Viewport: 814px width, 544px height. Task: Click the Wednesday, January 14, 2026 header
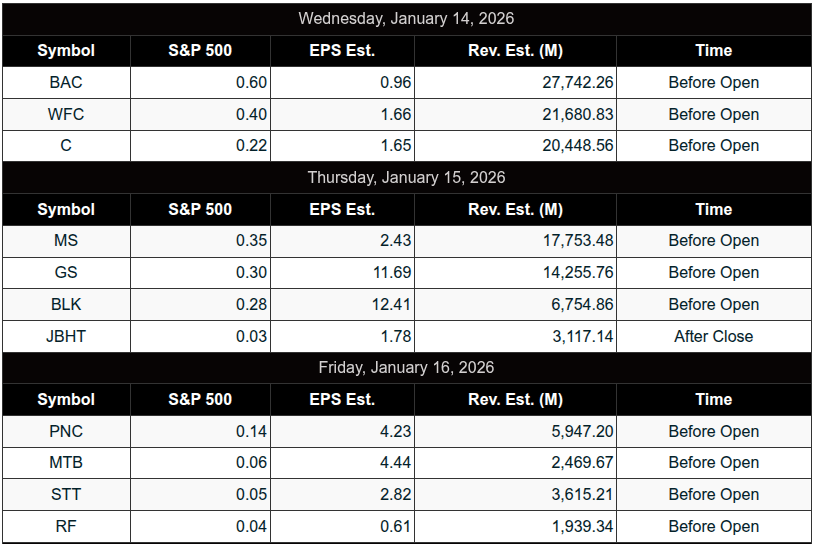coord(406,19)
